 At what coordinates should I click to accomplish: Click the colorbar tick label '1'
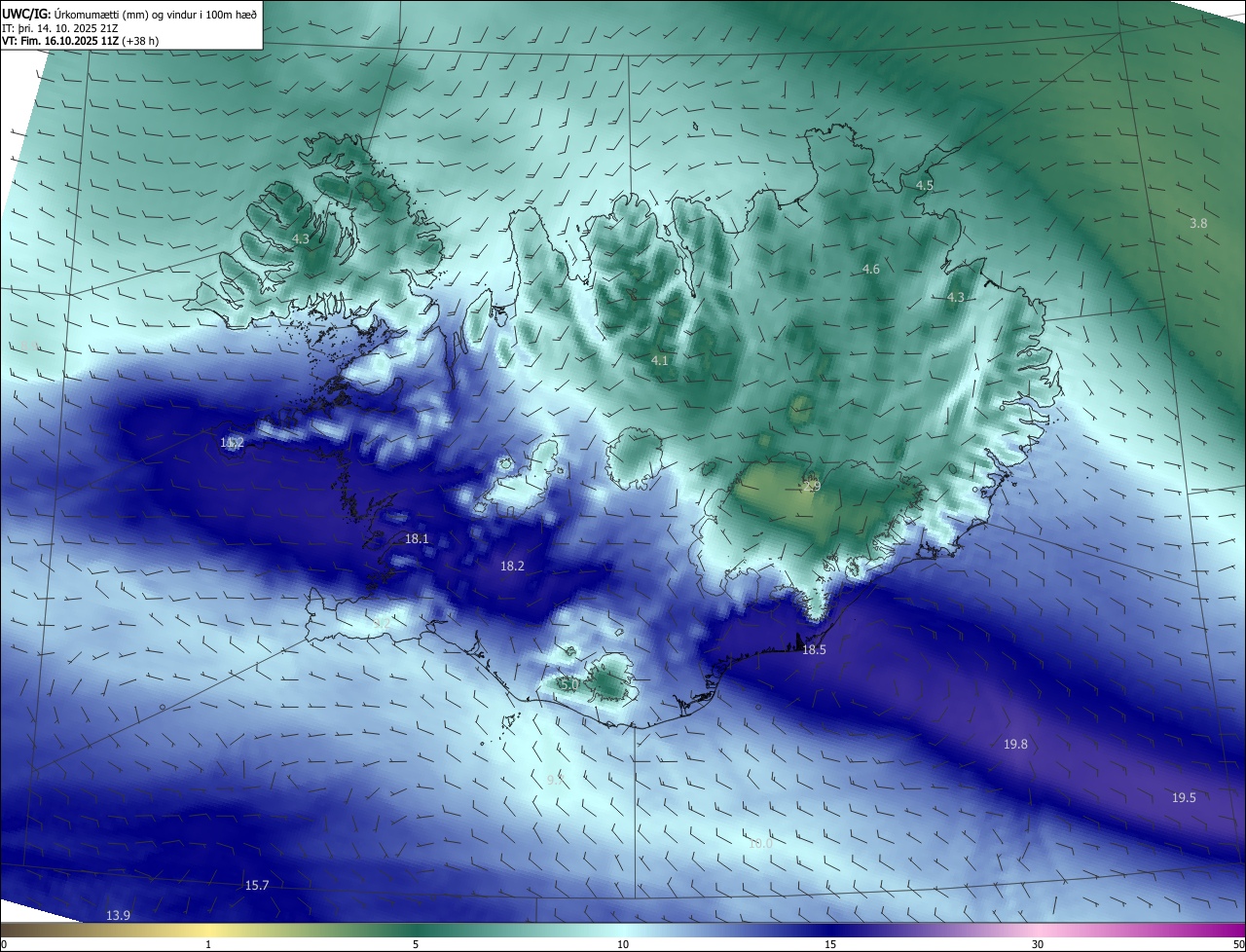pyautogui.click(x=208, y=944)
